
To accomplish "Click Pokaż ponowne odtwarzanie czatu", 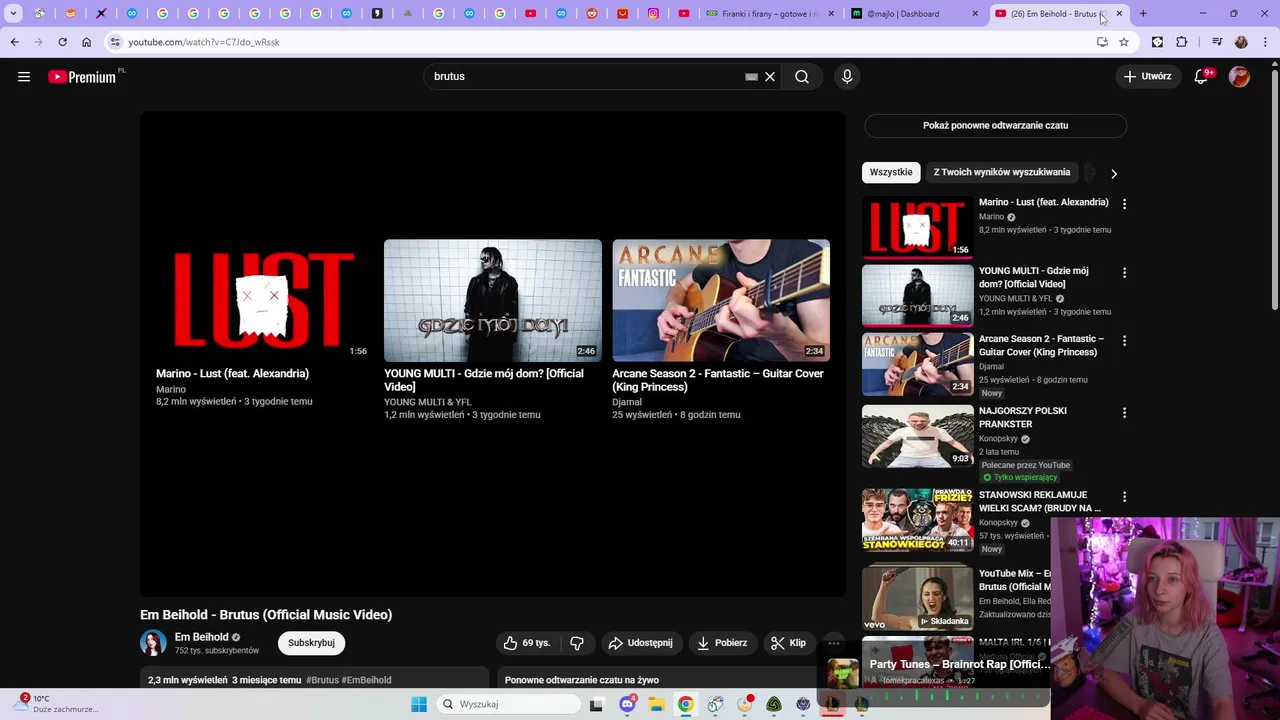I will 995,125.
